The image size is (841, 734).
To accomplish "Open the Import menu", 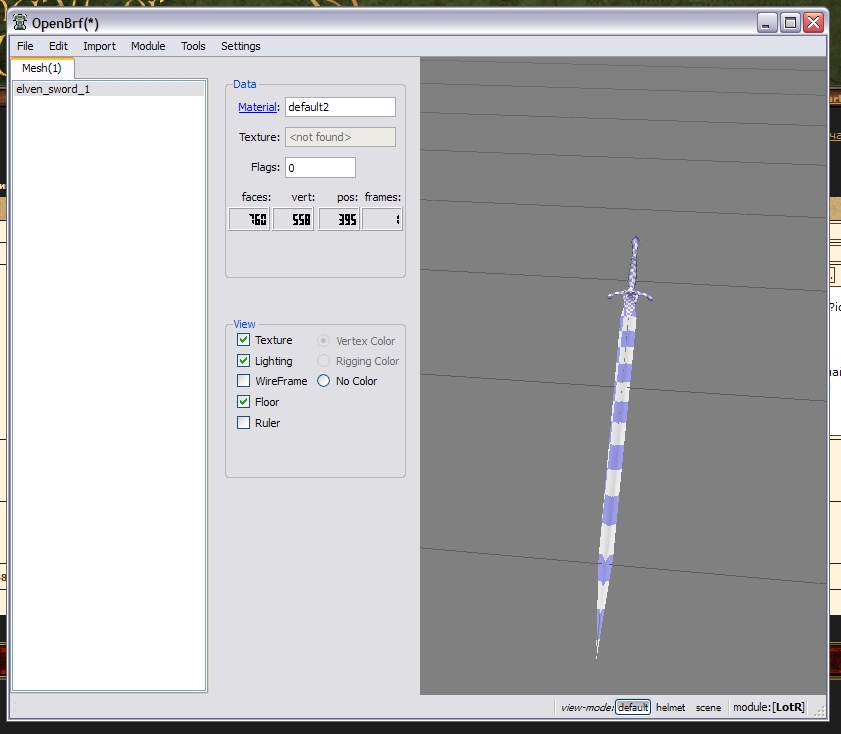I will pyautogui.click(x=99, y=46).
